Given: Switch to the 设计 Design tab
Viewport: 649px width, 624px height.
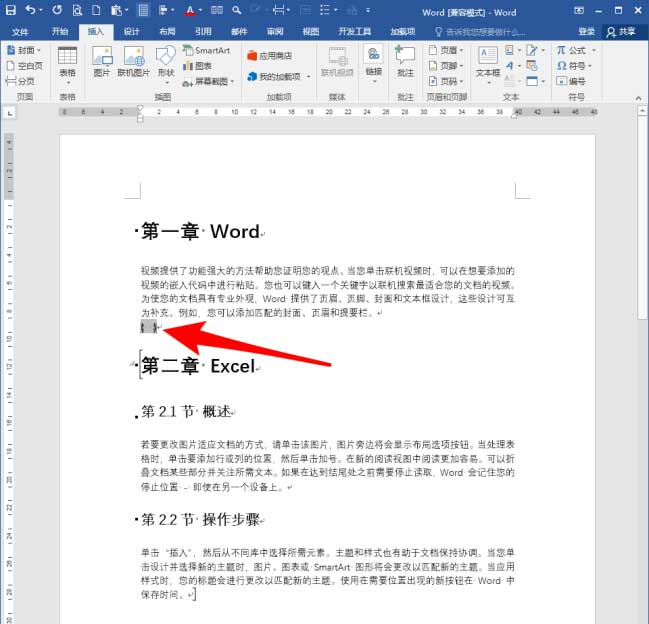Looking at the screenshot, I should (x=132, y=31).
